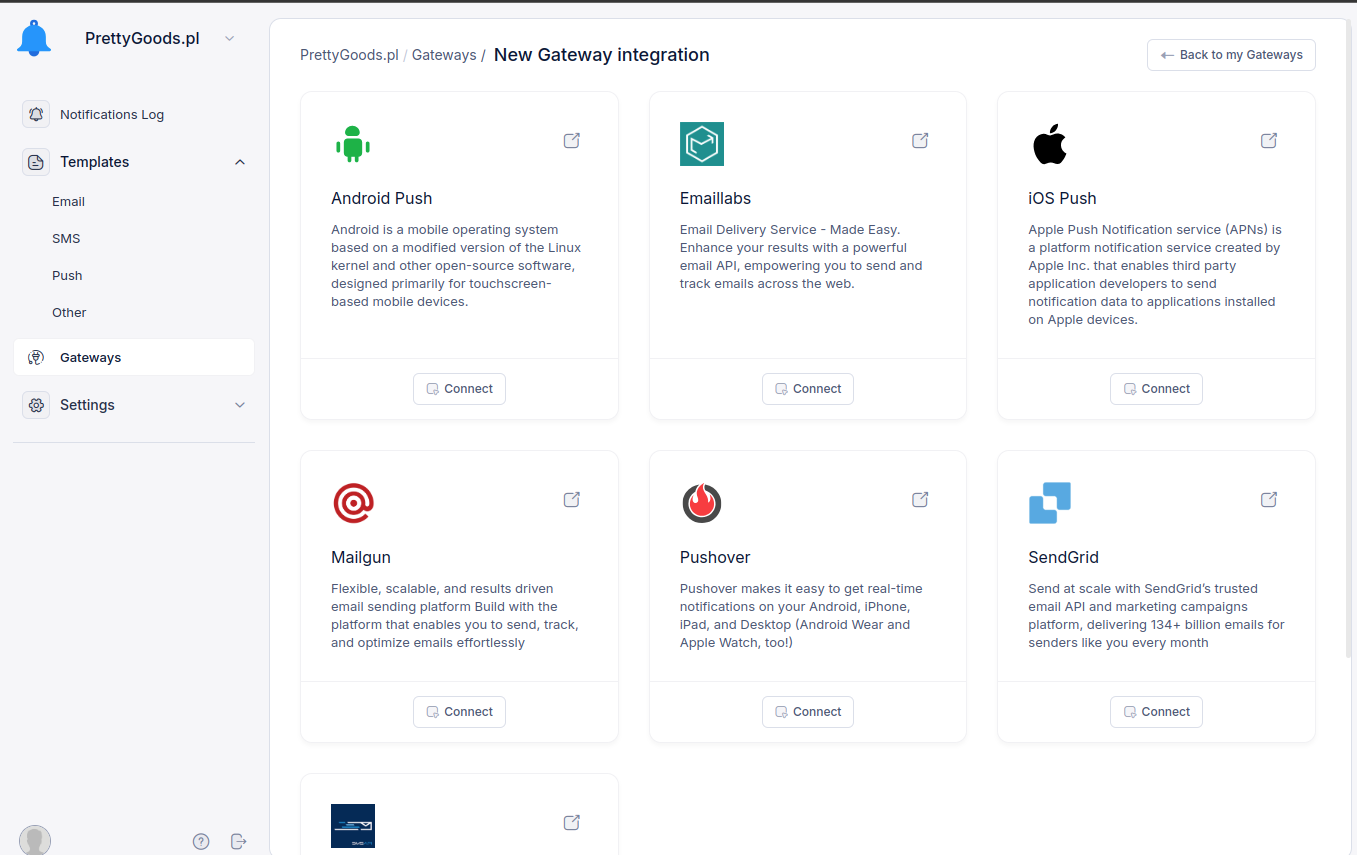
Task: Click the dark blue logo of bottom card
Action: pos(353,826)
